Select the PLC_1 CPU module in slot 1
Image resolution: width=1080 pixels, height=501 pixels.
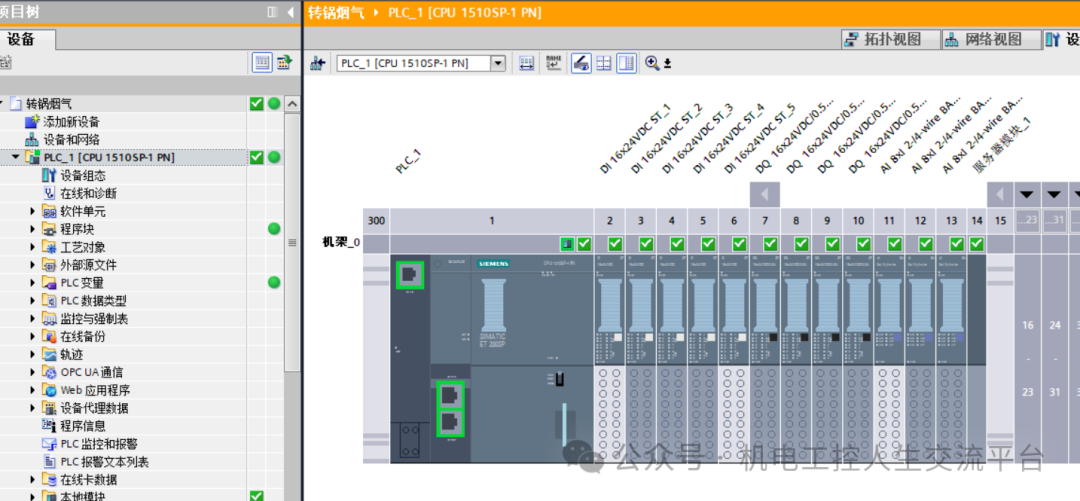[492, 358]
